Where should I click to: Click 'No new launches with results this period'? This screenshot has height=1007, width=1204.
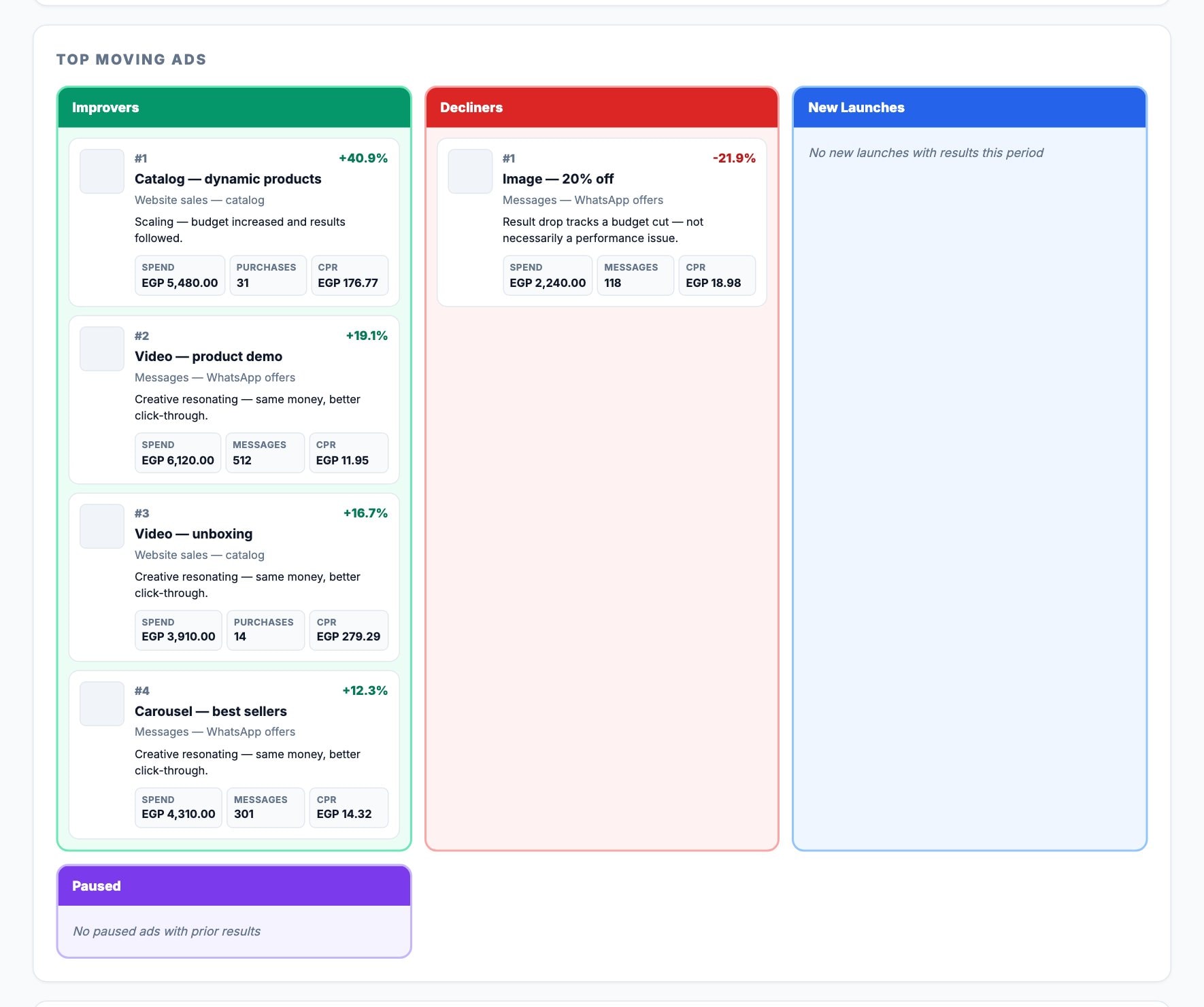tap(926, 153)
